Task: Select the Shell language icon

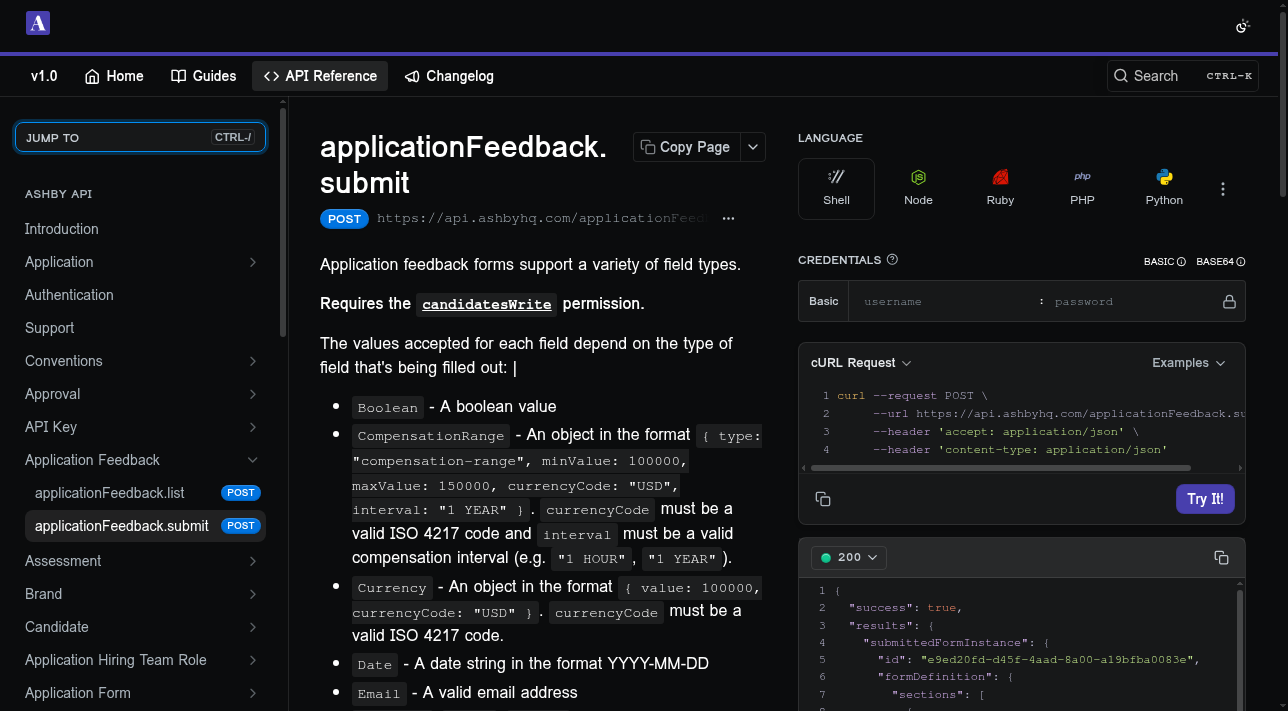Action: click(x=836, y=188)
